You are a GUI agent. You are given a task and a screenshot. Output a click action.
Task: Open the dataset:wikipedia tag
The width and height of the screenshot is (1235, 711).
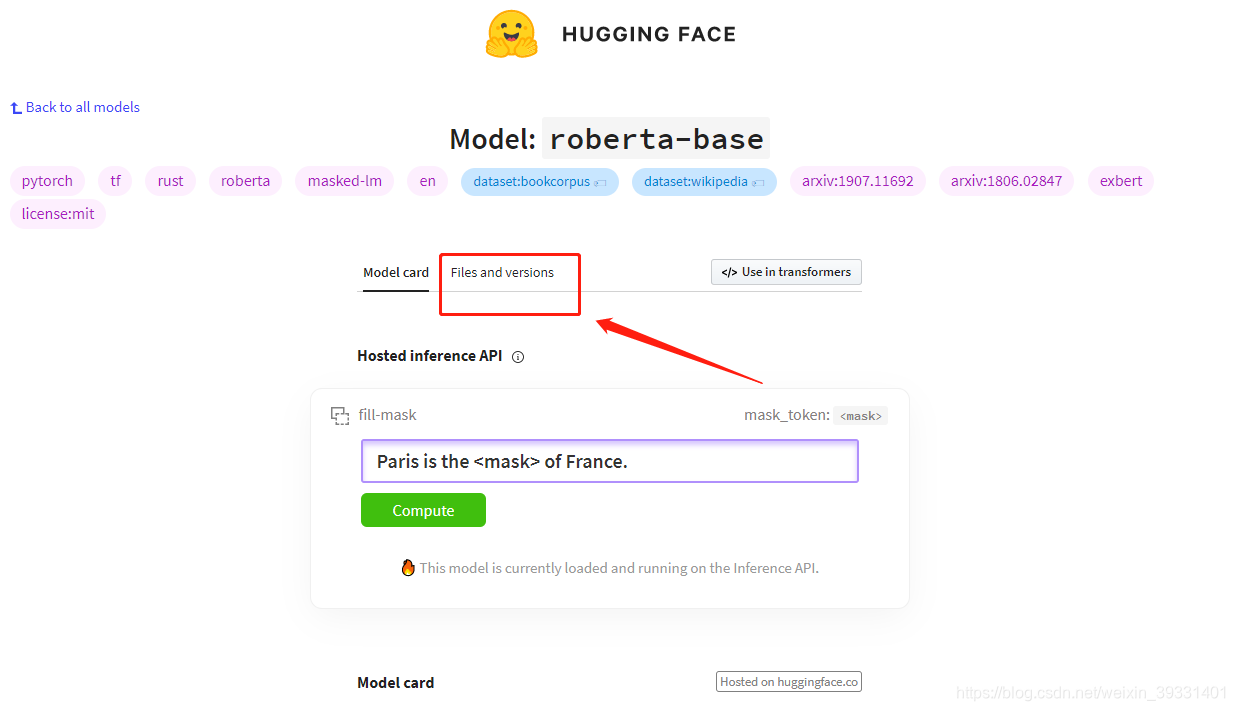[704, 182]
